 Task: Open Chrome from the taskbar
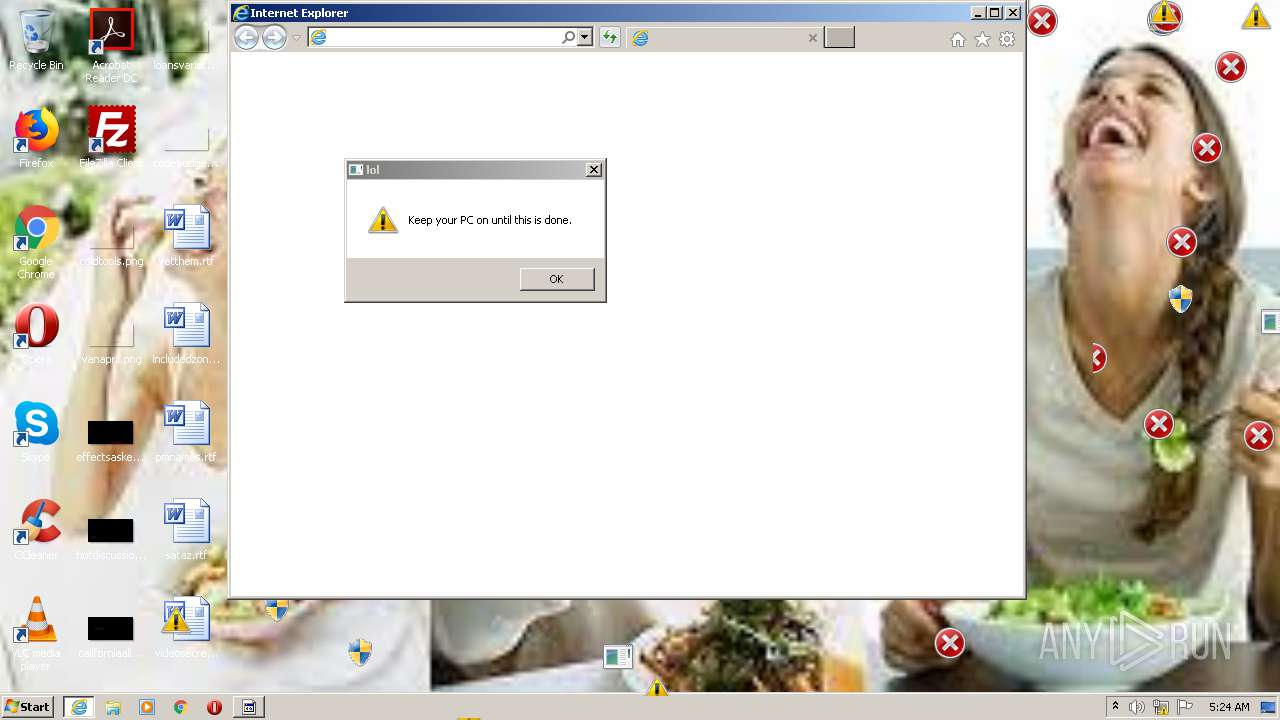click(181, 707)
